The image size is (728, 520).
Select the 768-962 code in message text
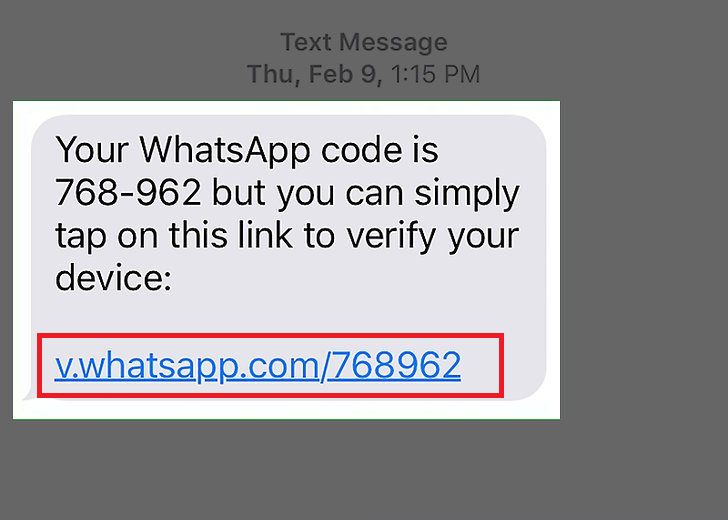point(128,193)
